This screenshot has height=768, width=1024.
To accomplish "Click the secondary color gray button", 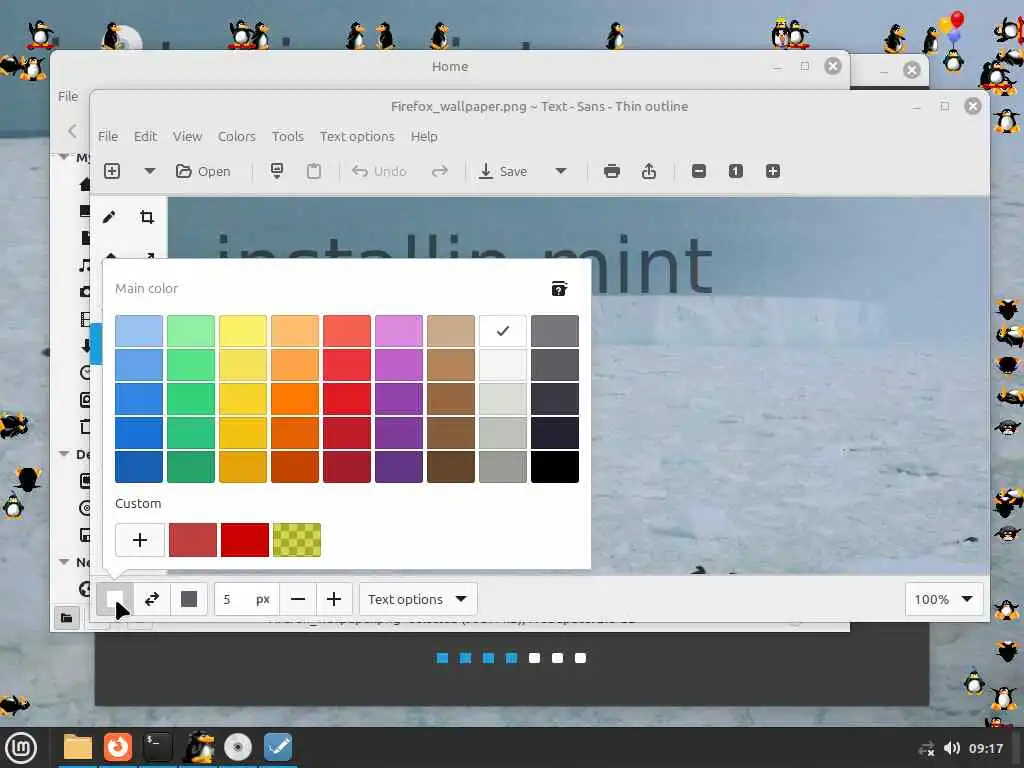I will click(x=189, y=599).
